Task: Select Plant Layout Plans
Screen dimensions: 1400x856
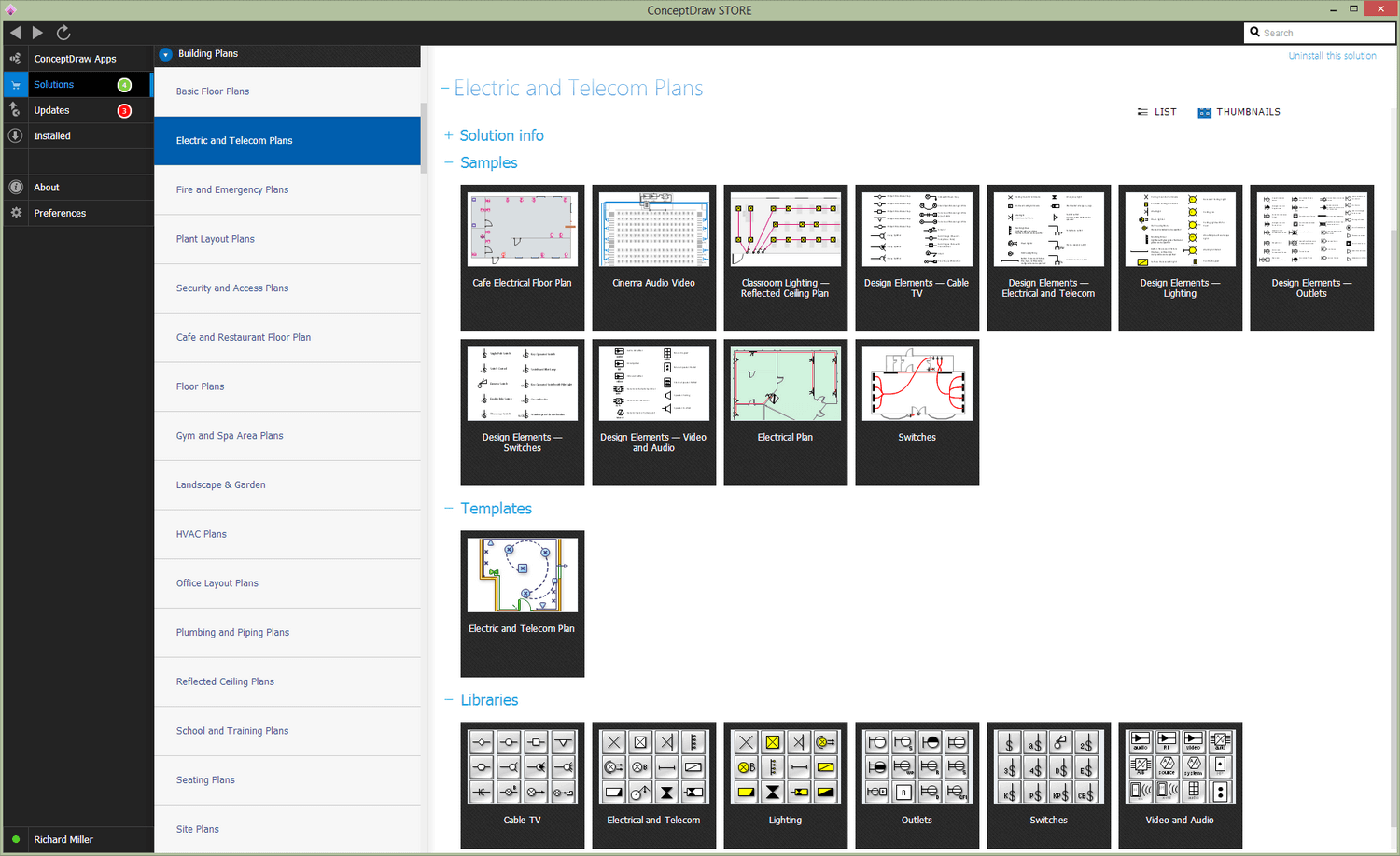Action: point(287,239)
